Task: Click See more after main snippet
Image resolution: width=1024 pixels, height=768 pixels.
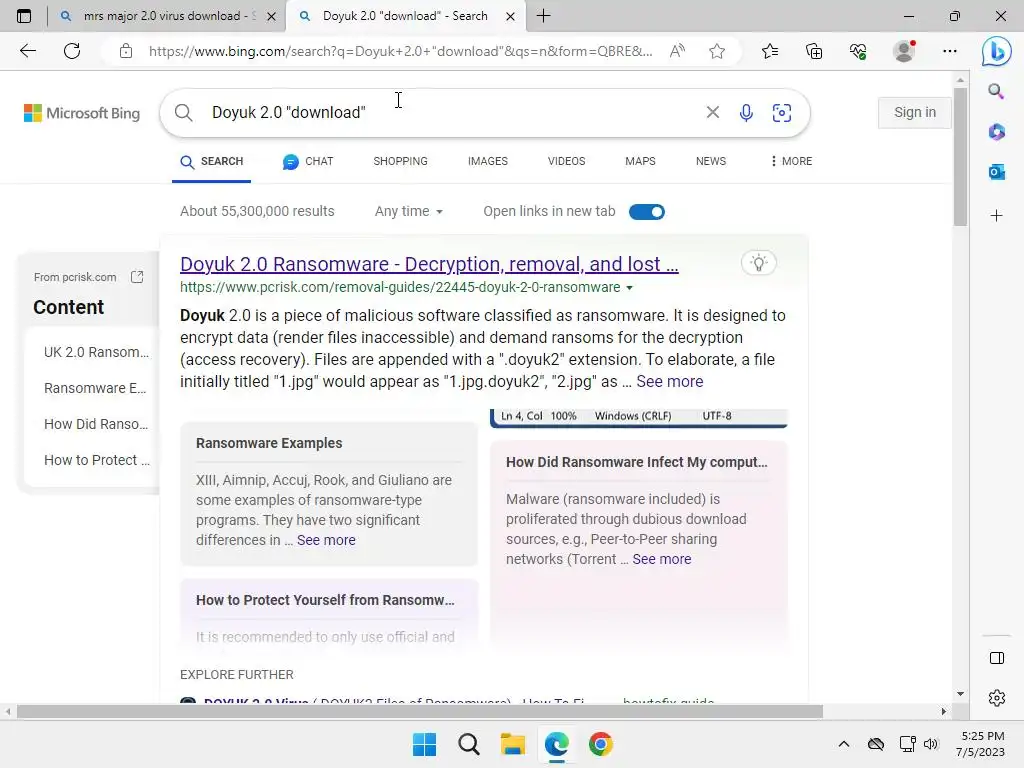Action: (669, 381)
